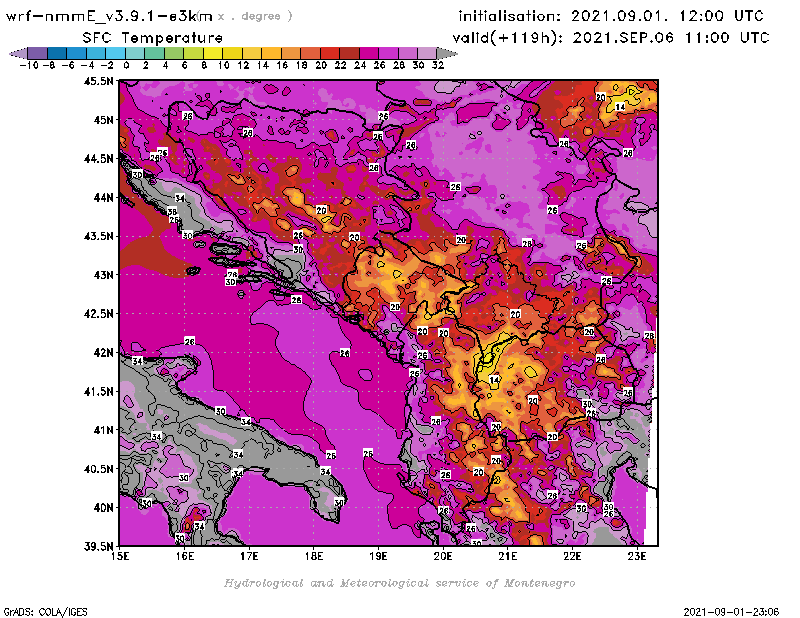The width and height of the screenshot is (800, 618).
Task: Click the below -10 arrow on legend
Action: [18, 53]
